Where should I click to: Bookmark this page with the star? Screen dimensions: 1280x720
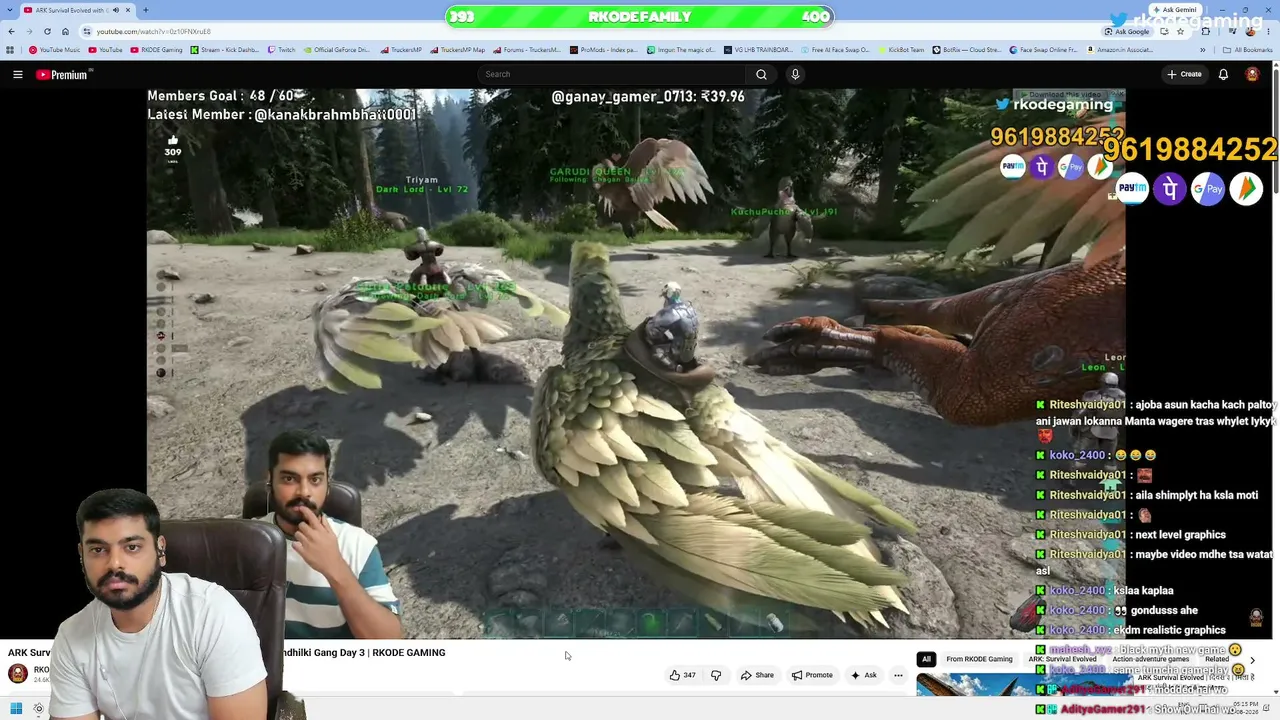[x=1181, y=31]
